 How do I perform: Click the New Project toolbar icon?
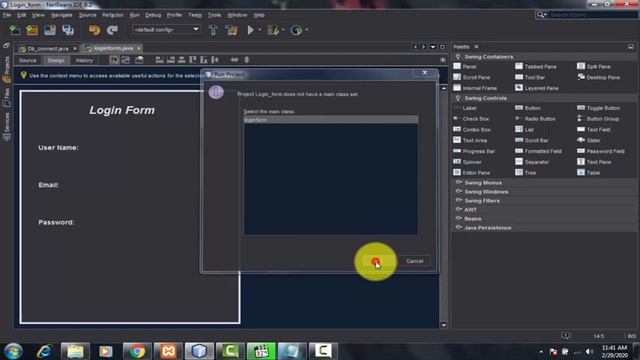click(x=32, y=30)
